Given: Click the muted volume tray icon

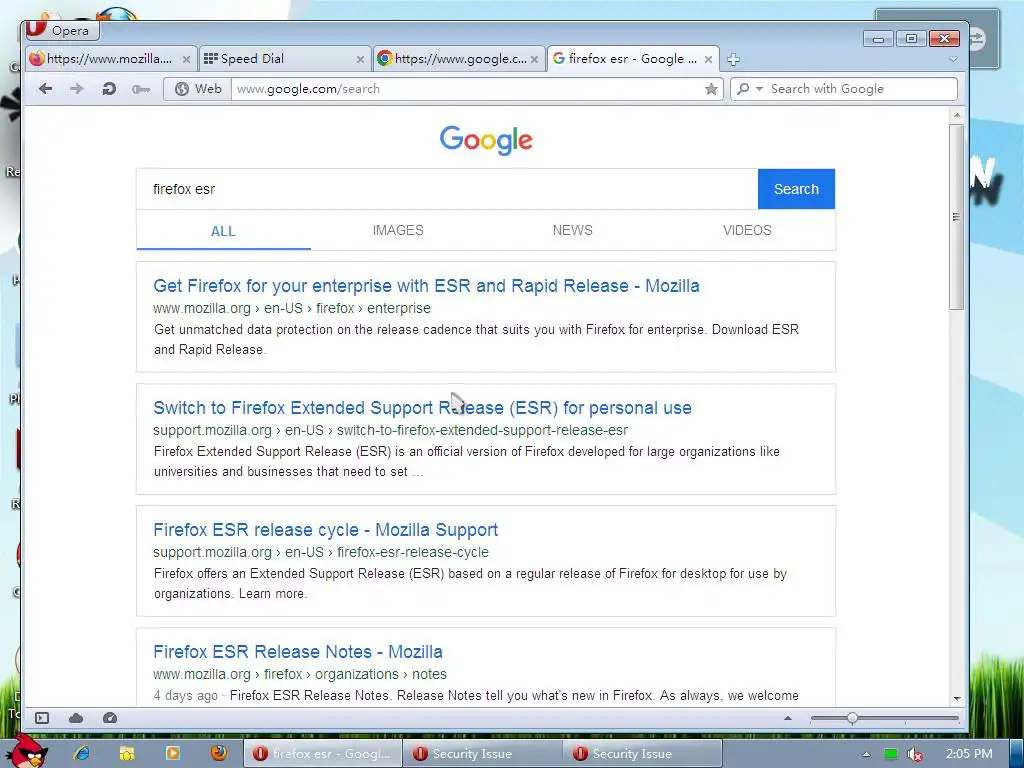Looking at the screenshot, I should [914, 754].
